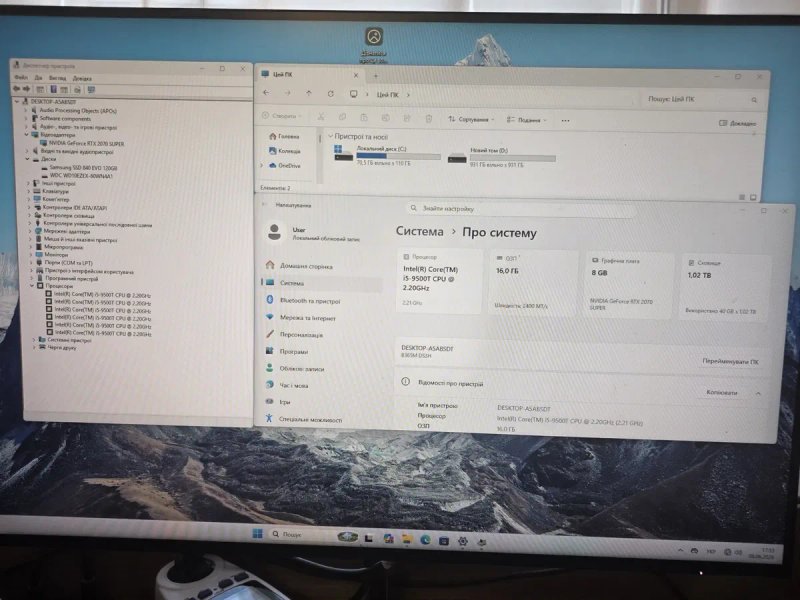Go back in File Explorer

(266, 93)
